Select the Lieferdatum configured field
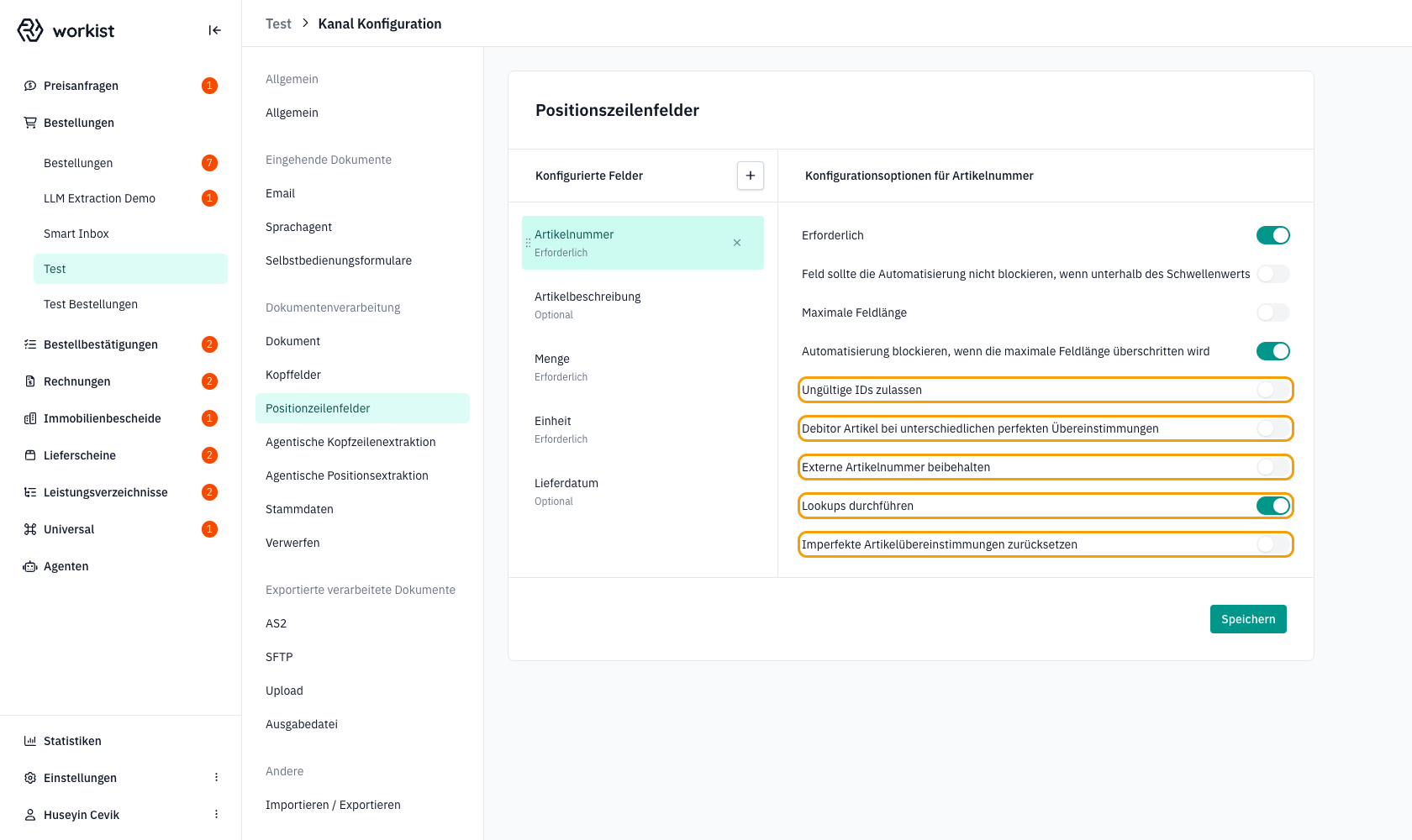Screen dimensions: 1412x840 (643, 491)
